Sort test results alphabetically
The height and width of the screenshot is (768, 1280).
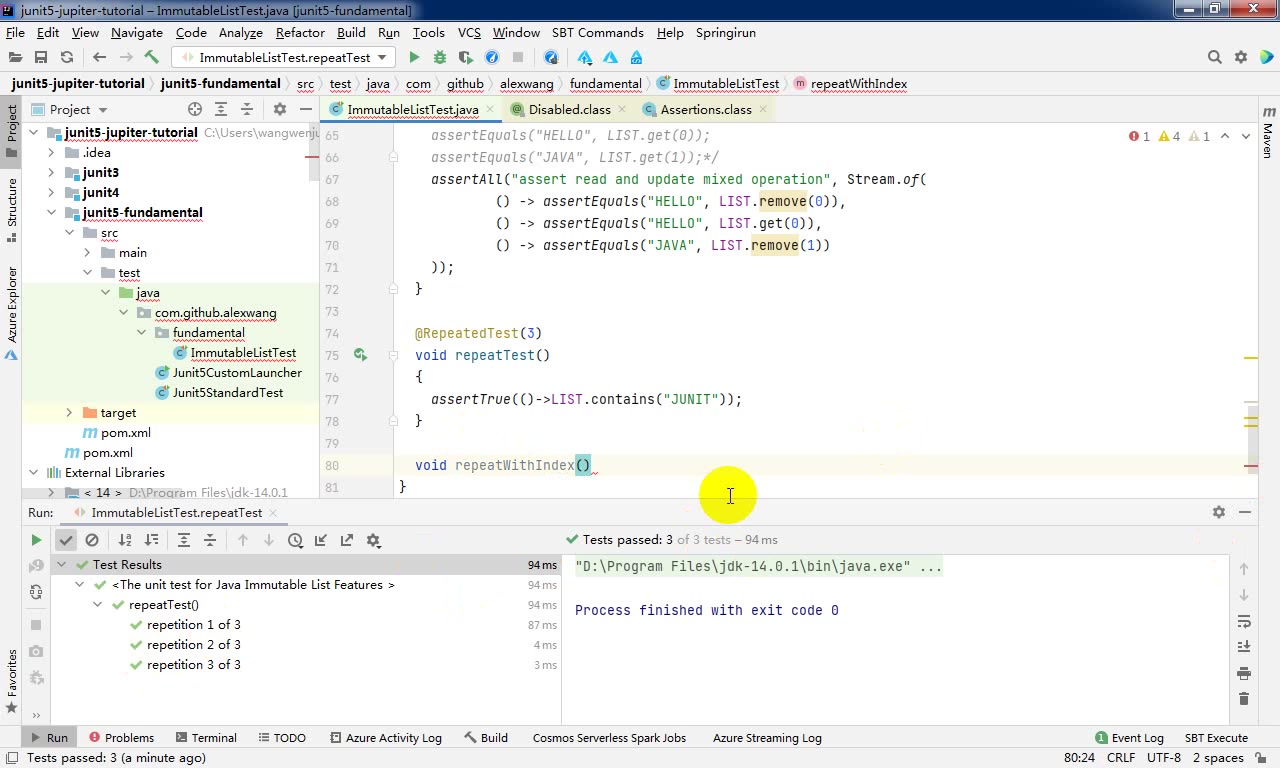click(125, 540)
